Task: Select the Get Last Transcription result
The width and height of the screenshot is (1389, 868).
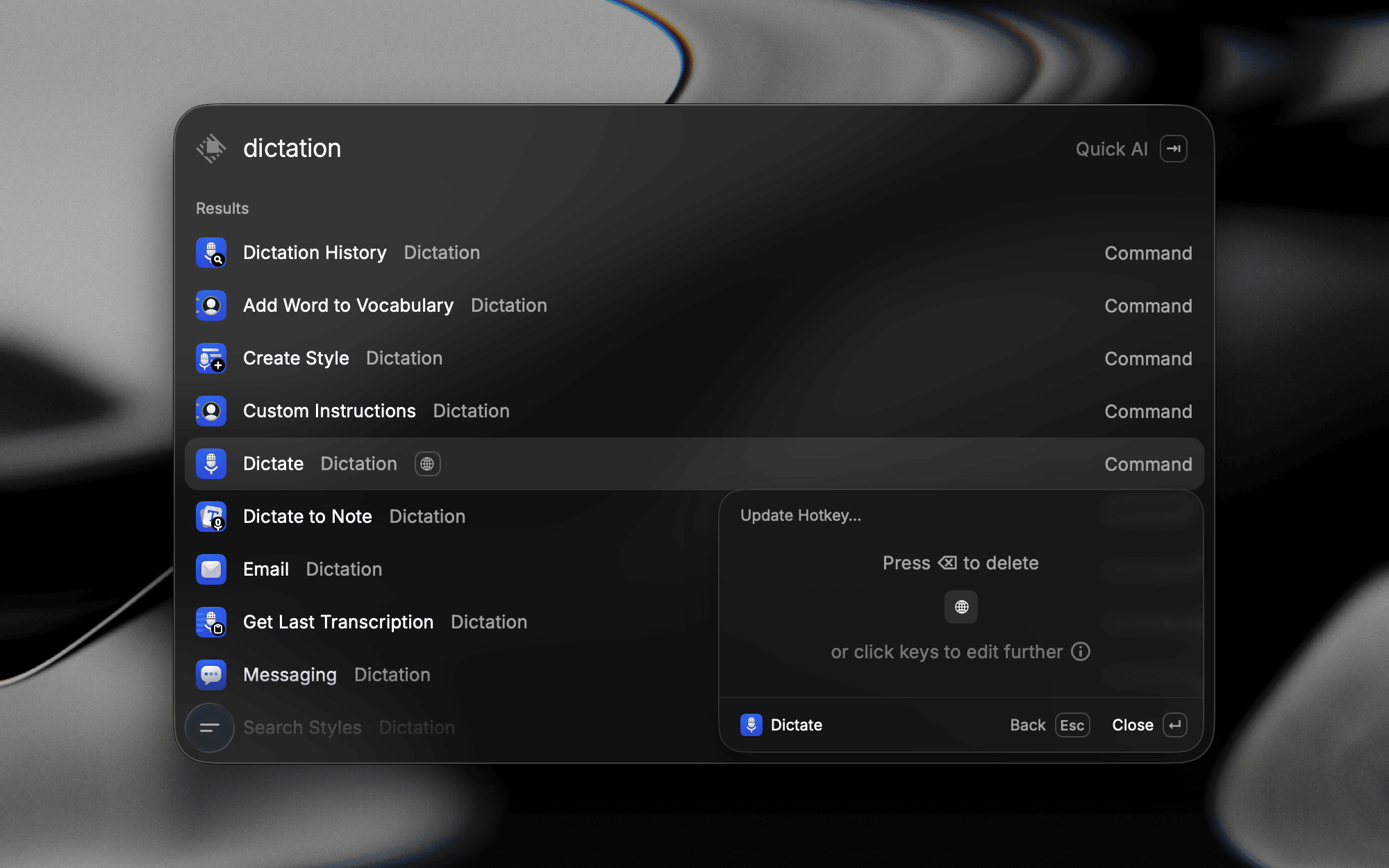Action: [x=451, y=622]
